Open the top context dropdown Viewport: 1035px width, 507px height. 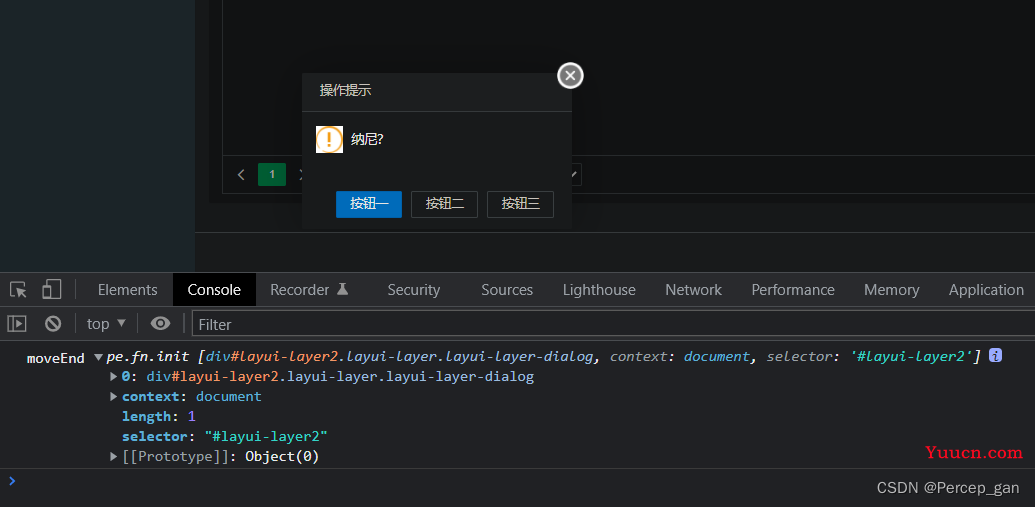tap(106, 323)
